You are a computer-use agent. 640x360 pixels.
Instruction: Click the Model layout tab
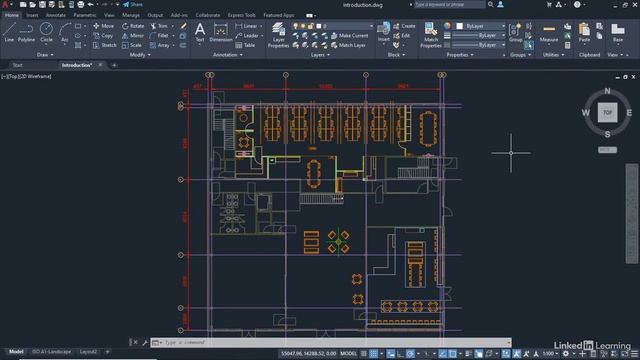point(16,351)
